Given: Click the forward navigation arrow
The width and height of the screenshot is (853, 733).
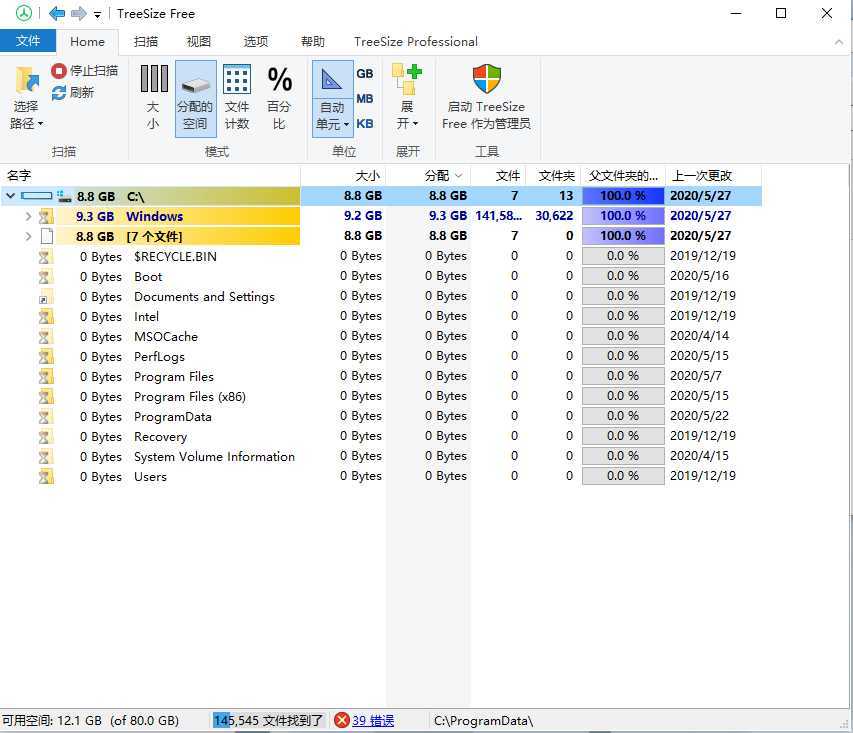Looking at the screenshot, I should [x=79, y=13].
